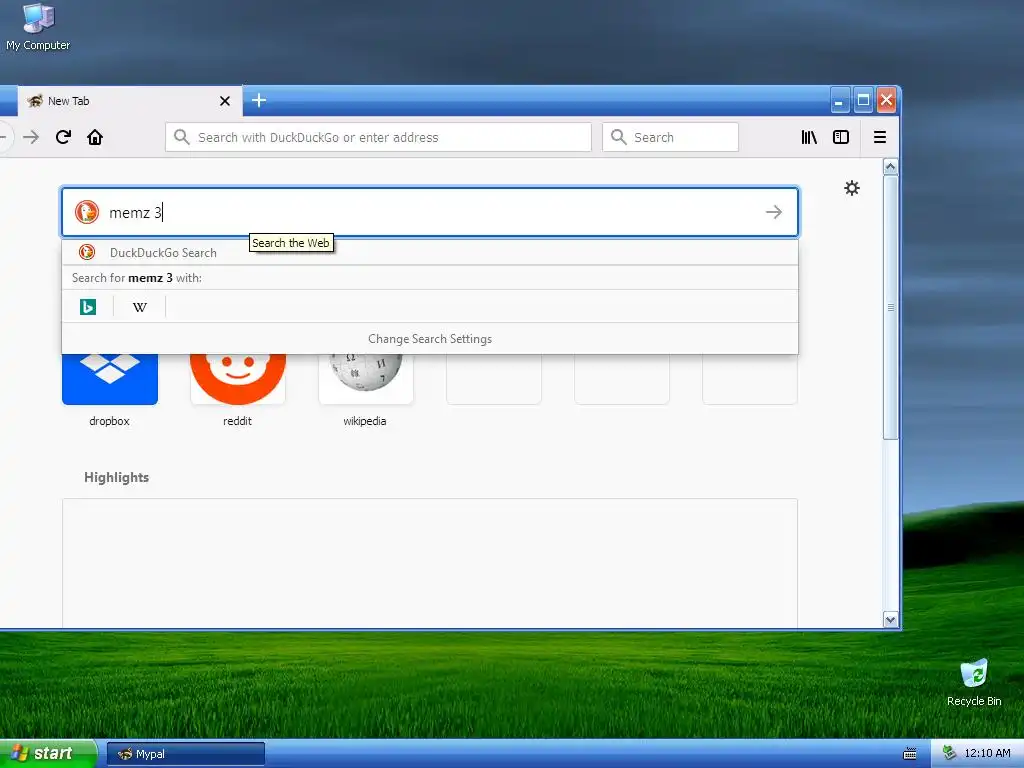Screen dimensions: 1024x768
Task: Reload the current page
Action: (x=63, y=137)
